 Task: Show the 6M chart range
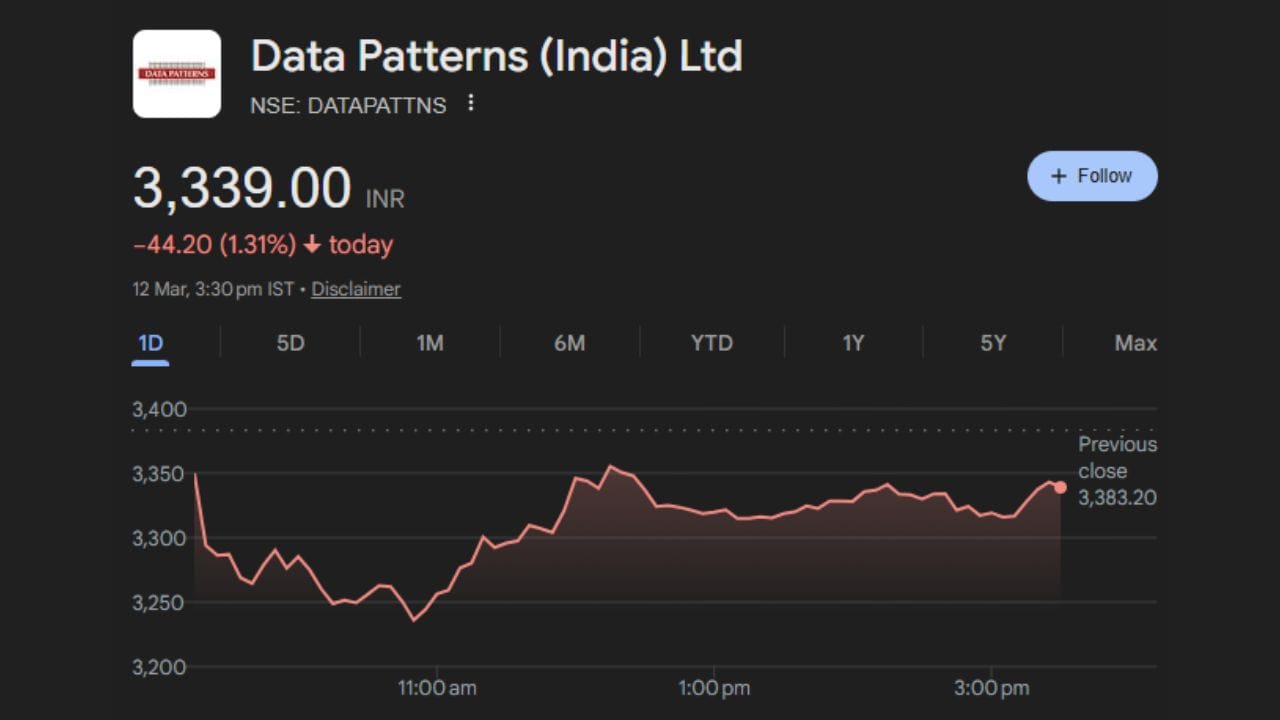[569, 343]
